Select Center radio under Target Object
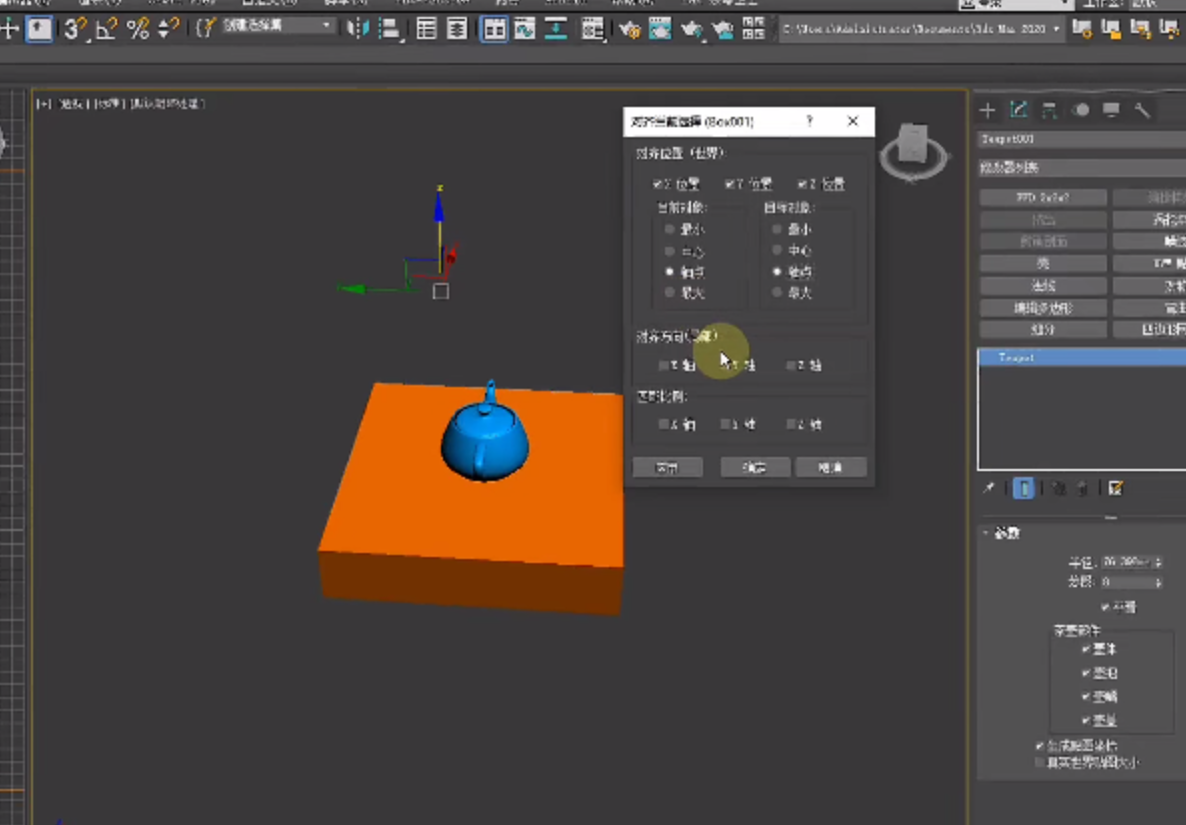The height and width of the screenshot is (825, 1186). pyautogui.click(x=777, y=250)
